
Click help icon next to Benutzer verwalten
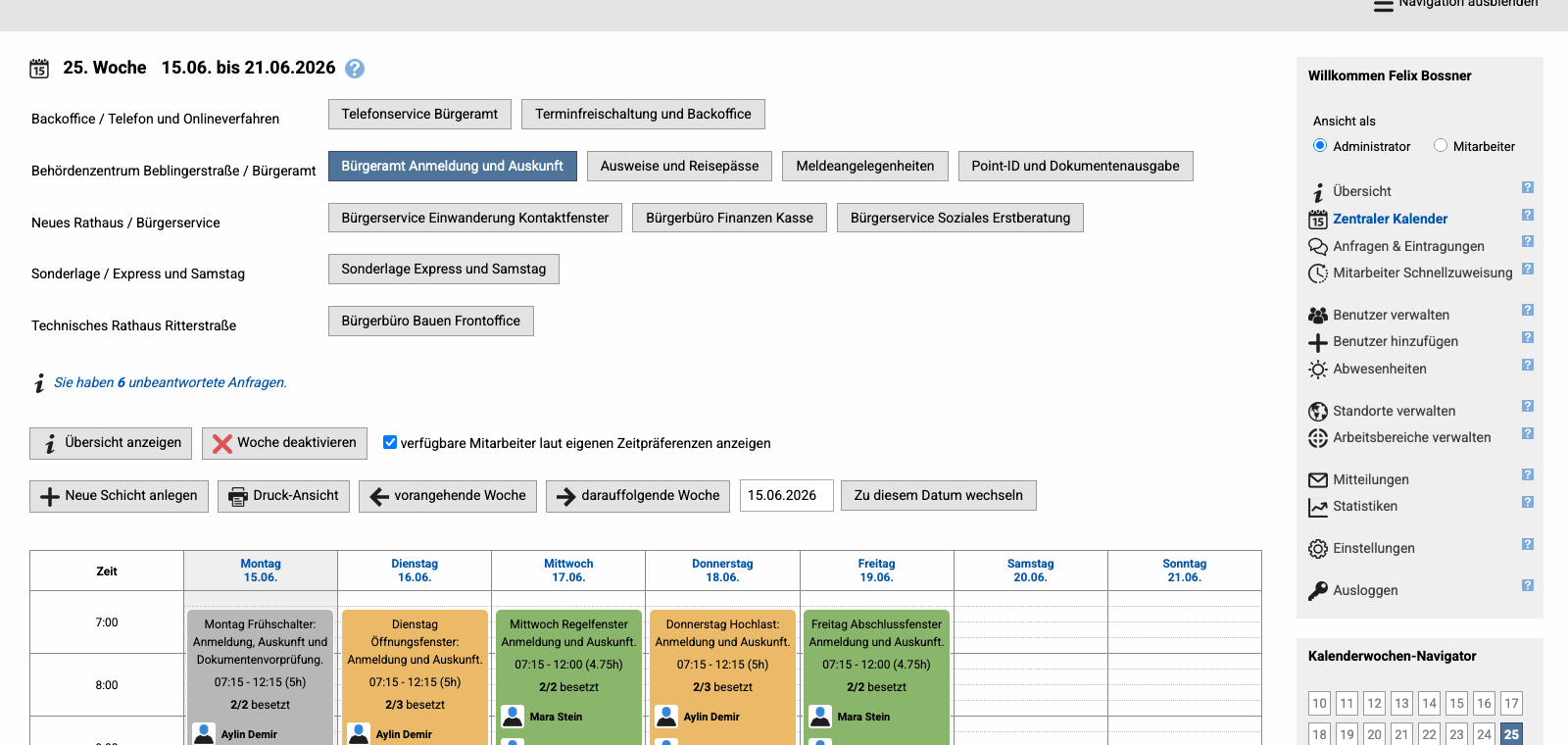(1528, 310)
